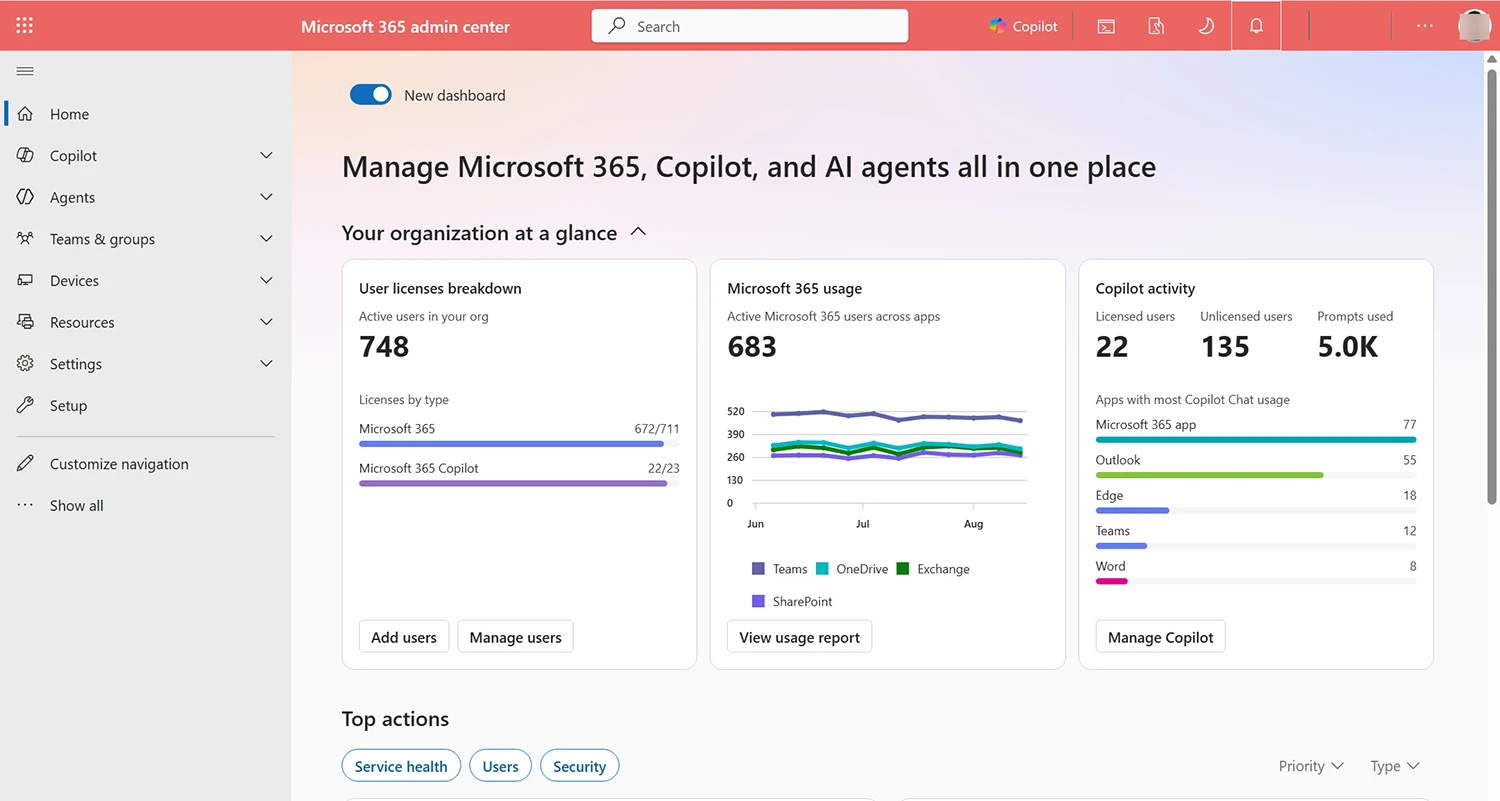
Task: Go to Home in navigation
Action: pos(69,114)
